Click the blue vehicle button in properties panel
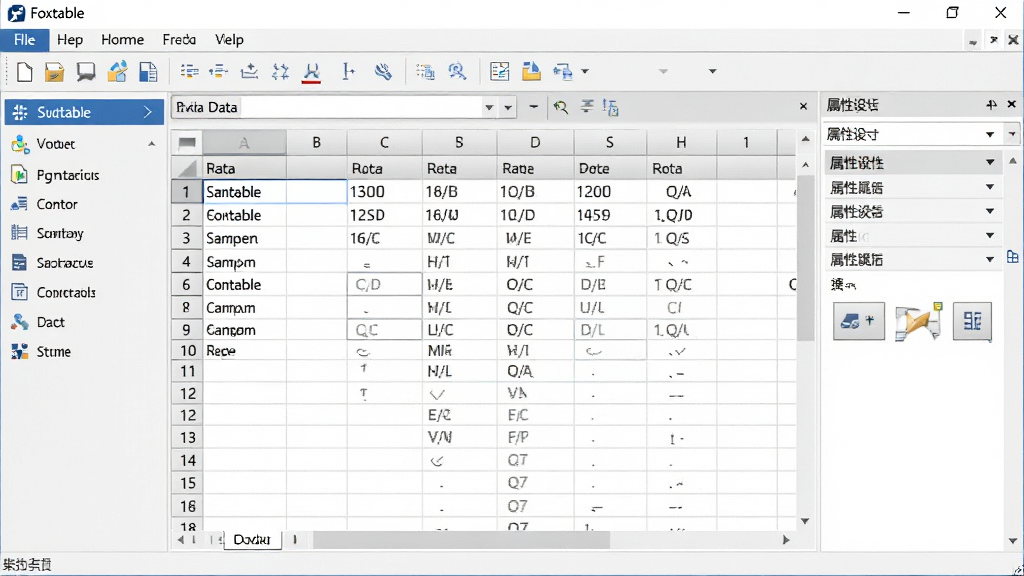The width and height of the screenshot is (1024, 576). [x=859, y=321]
